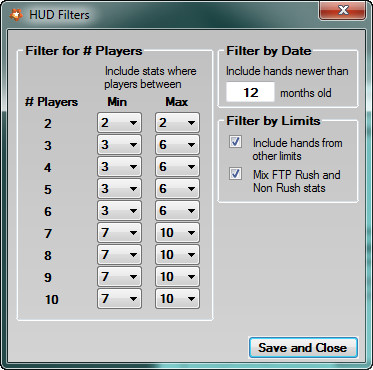Screen dimensions: 373x370
Task: Click the months old input field
Action: (x=250, y=92)
